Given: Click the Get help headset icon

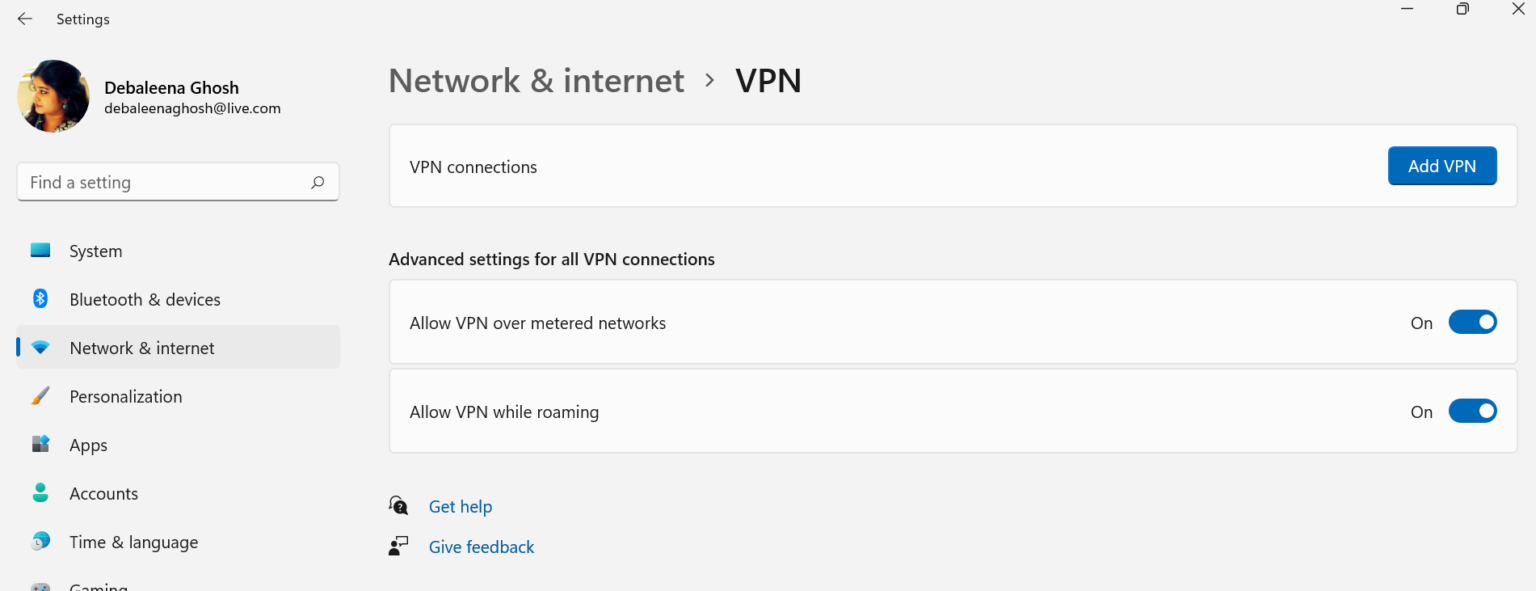Looking at the screenshot, I should pos(398,505).
